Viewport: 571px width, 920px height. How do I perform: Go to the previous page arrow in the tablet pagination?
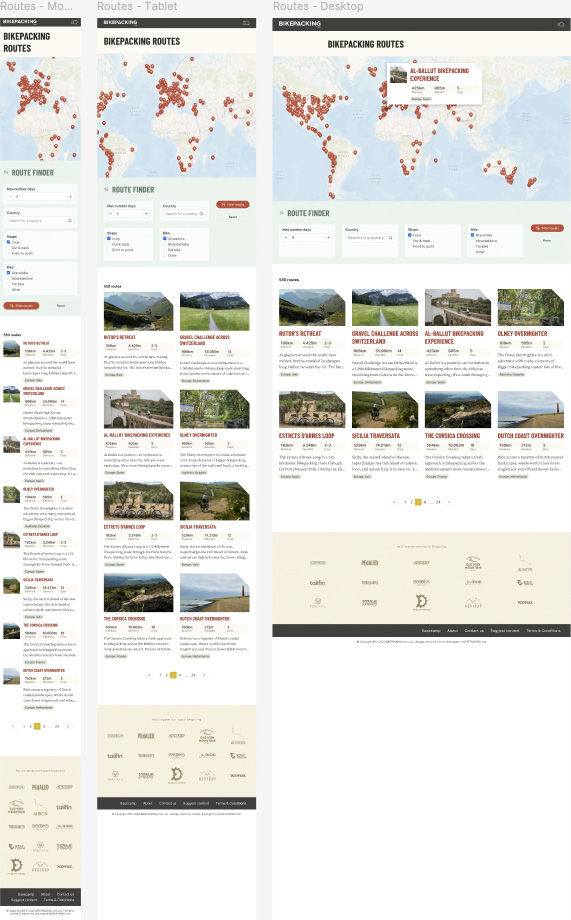pyautogui.click(x=149, y=675)
